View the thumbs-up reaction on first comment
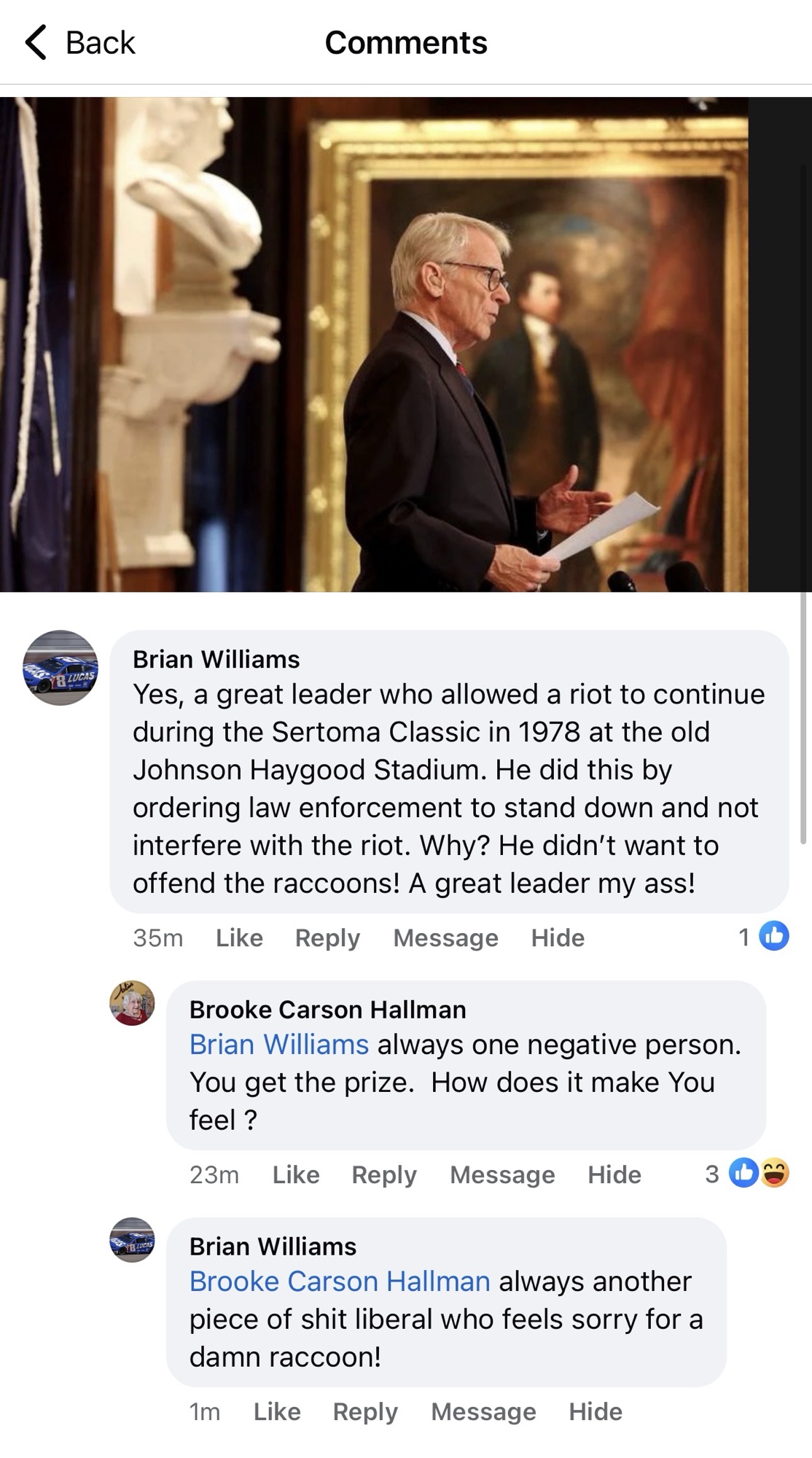The width and height of the screenshot is (812, 1458). [x=774, y=936]
